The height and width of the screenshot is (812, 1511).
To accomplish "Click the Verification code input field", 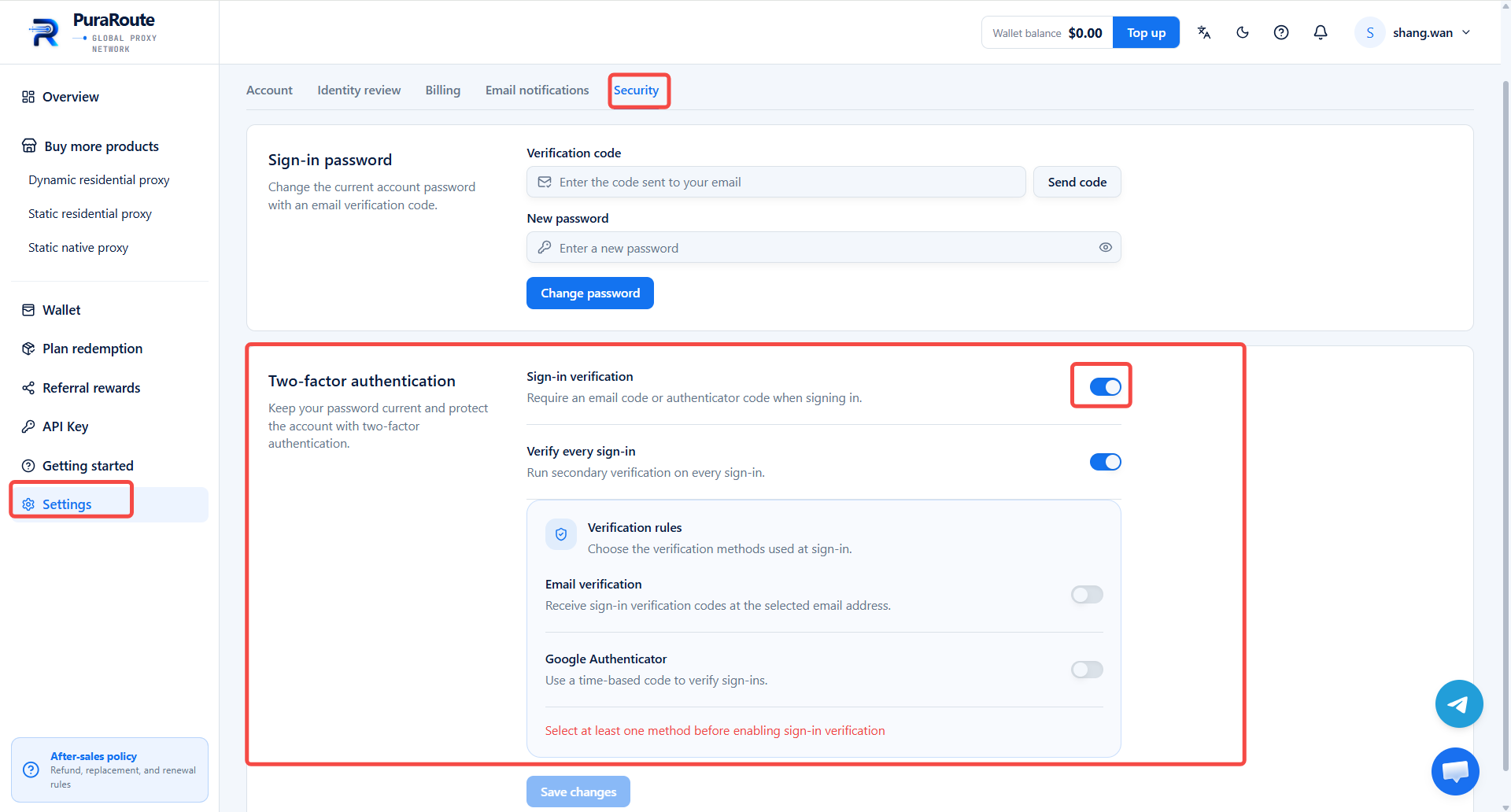I will 776,182.
